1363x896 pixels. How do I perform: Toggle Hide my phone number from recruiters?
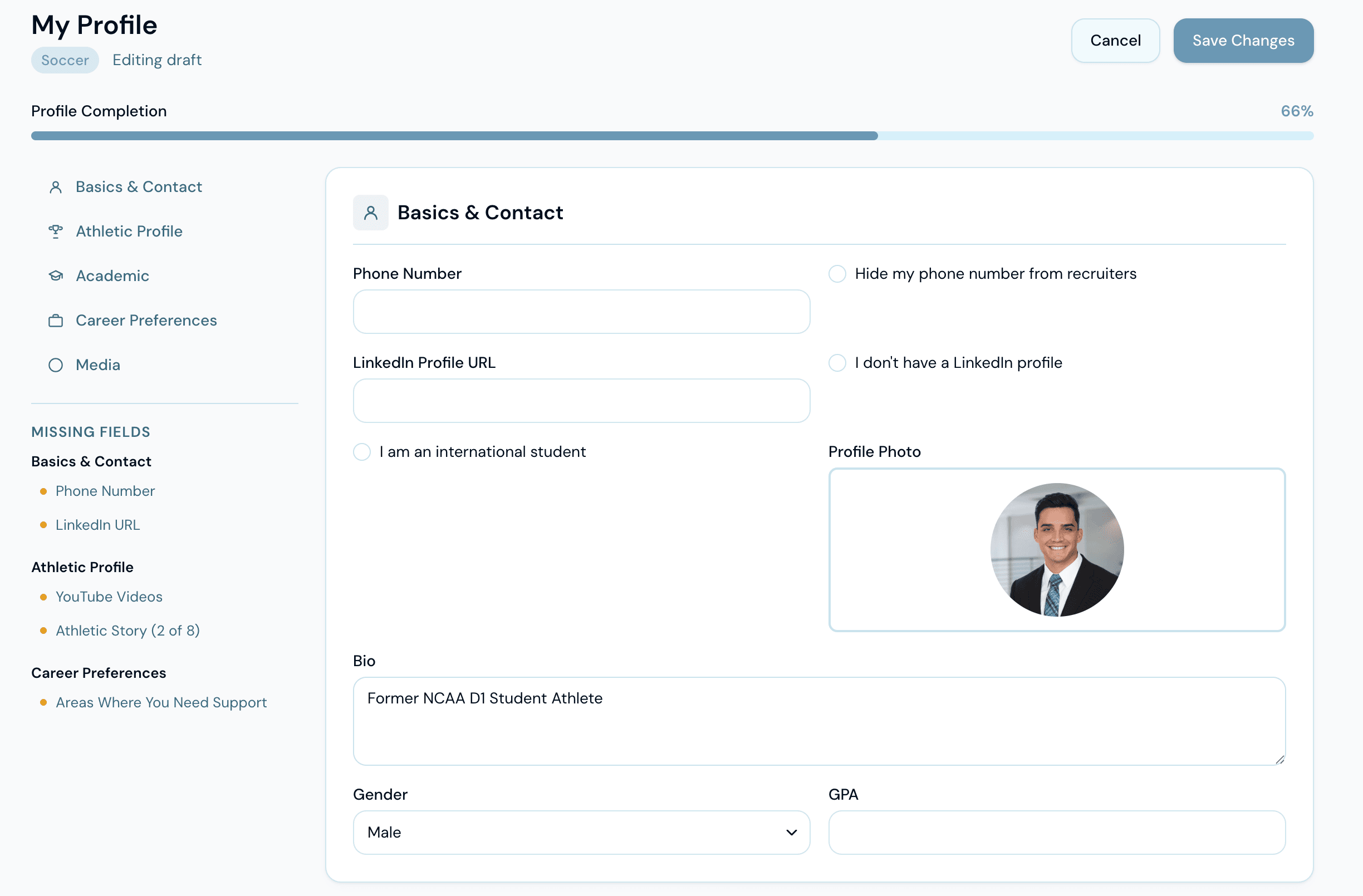837,274
